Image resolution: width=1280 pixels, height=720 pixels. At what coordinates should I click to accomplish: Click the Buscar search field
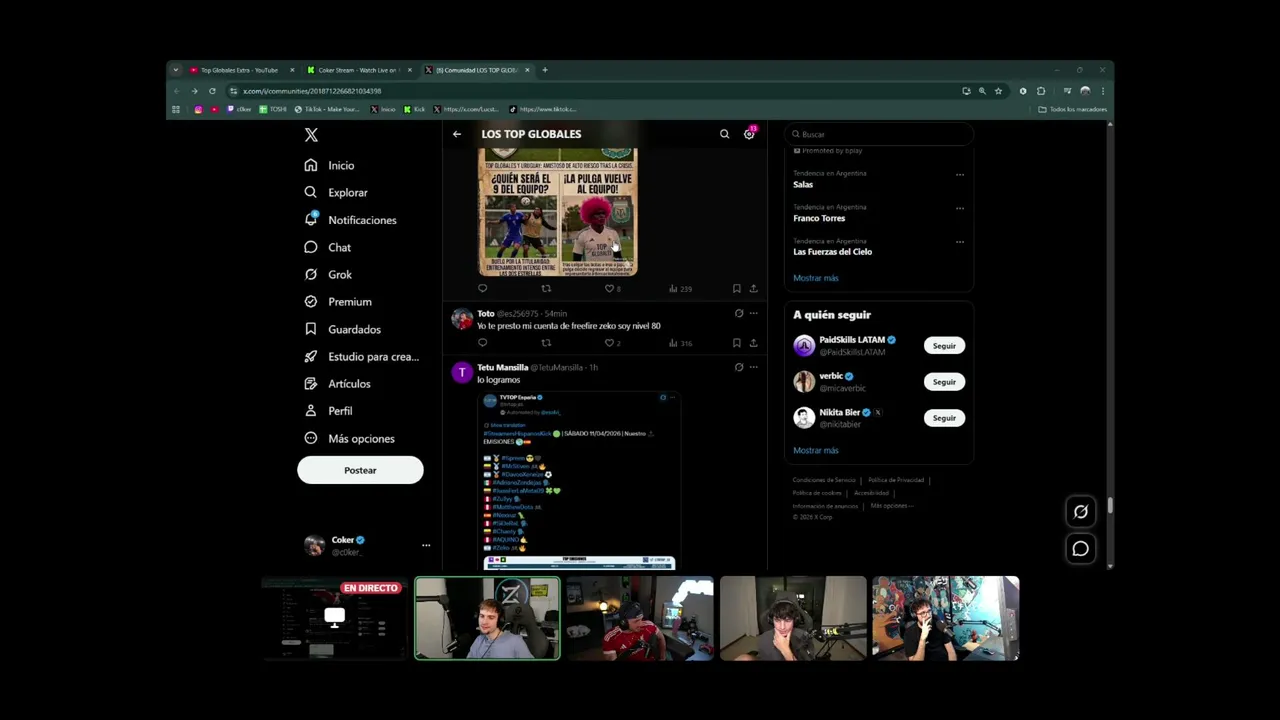coord(878,134)
